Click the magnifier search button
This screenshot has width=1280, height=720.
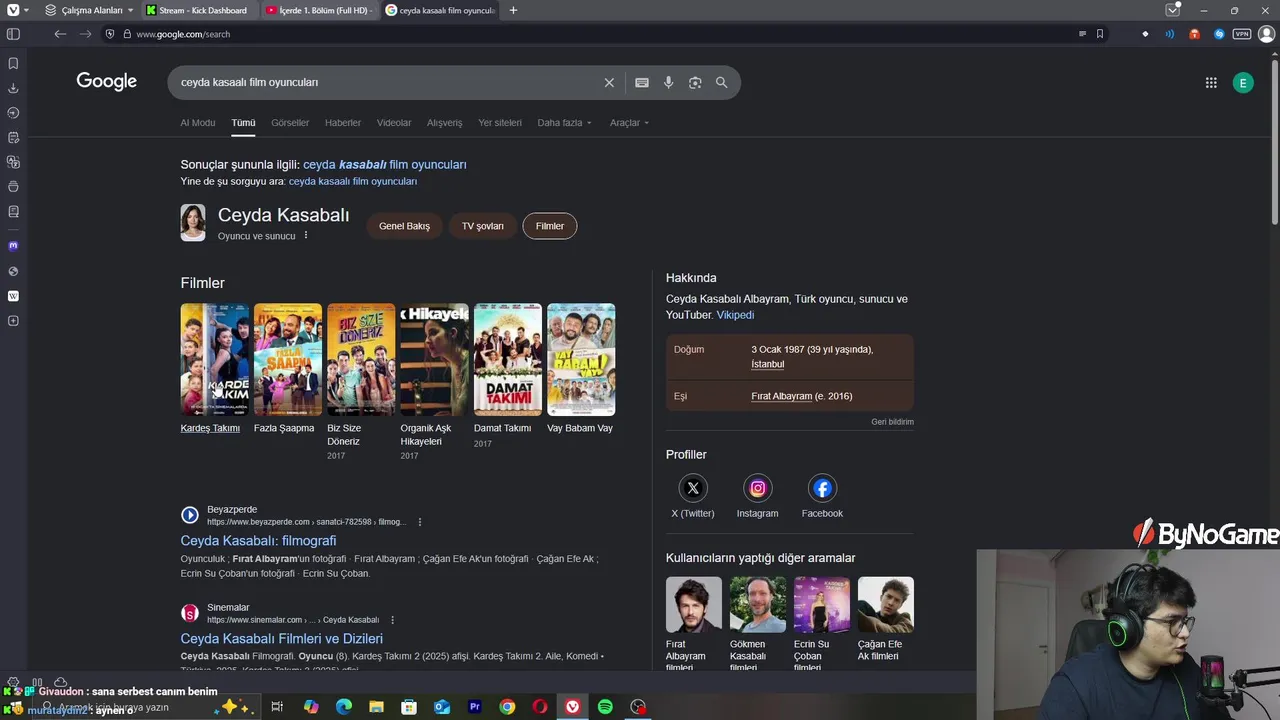click(x=722, y=83)
